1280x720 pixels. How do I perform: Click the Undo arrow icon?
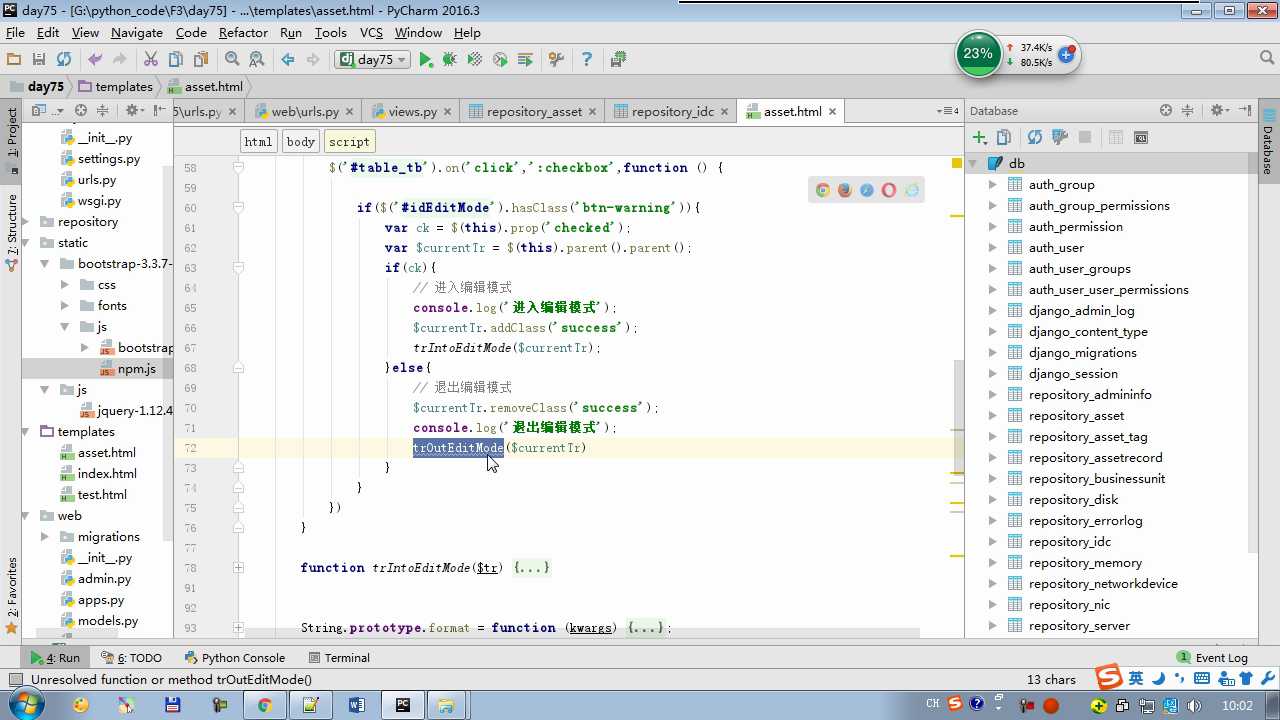click(x=96, y=60)
